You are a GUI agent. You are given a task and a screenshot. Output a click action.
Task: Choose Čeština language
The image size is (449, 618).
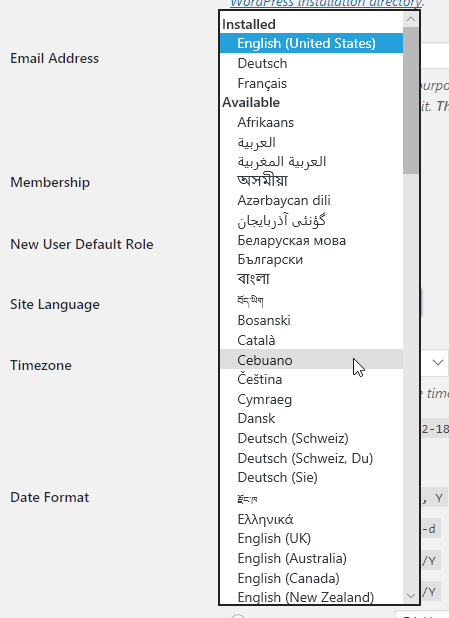pos(311,379)
